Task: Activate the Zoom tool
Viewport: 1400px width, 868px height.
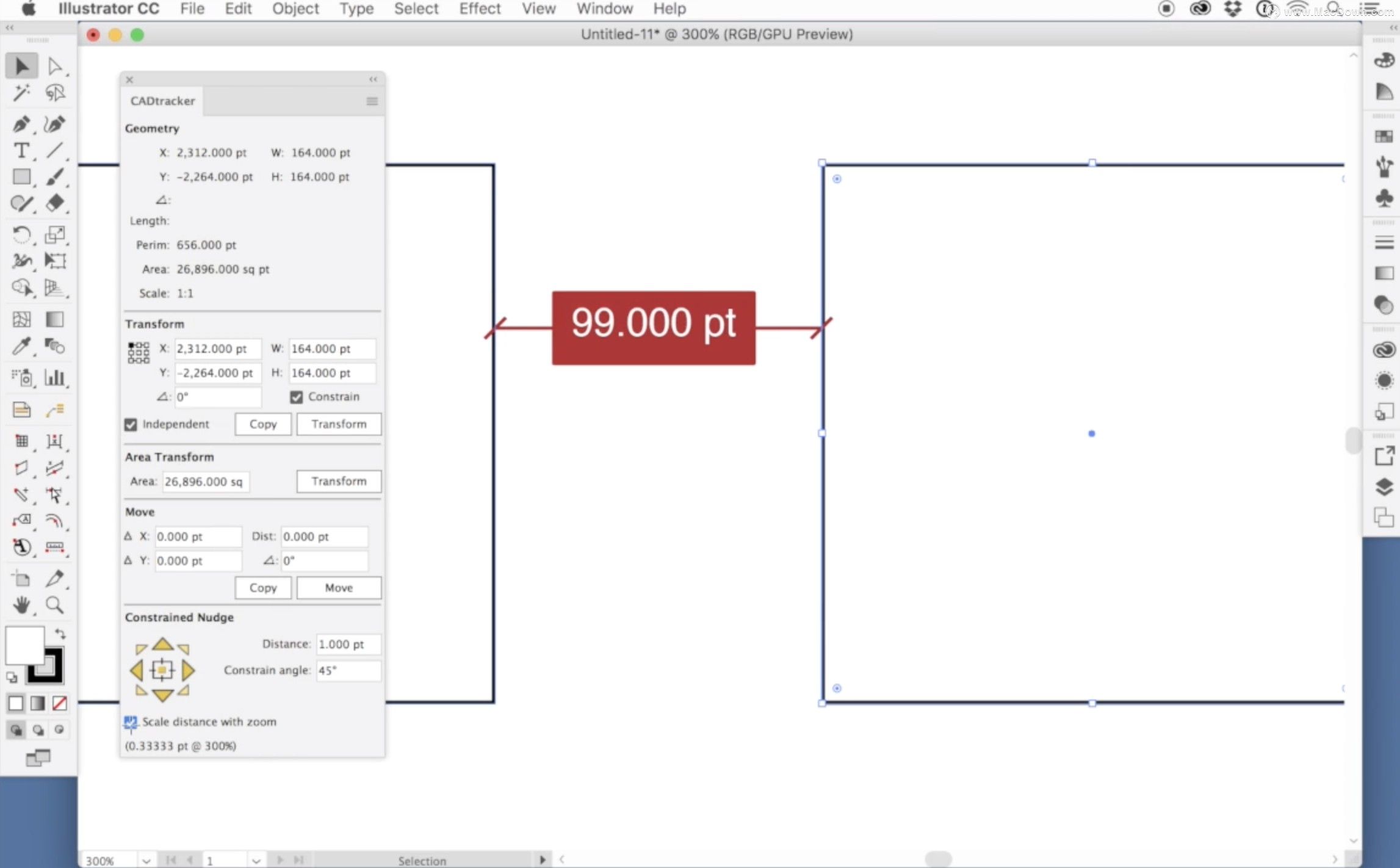Action: coord(54,605)
